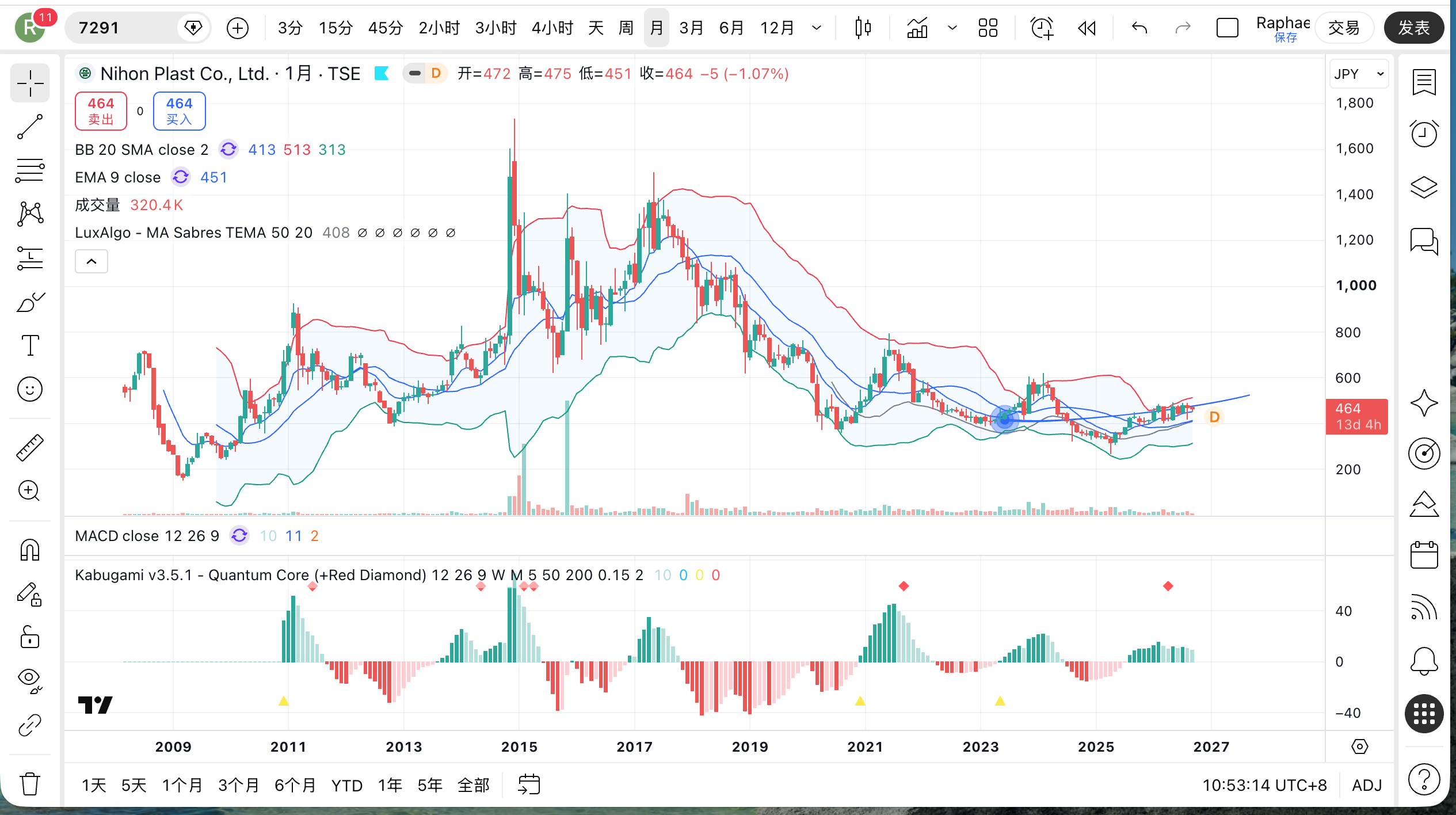Open the go to date picker
The image size is (1456, 815).
coord(529,784)
